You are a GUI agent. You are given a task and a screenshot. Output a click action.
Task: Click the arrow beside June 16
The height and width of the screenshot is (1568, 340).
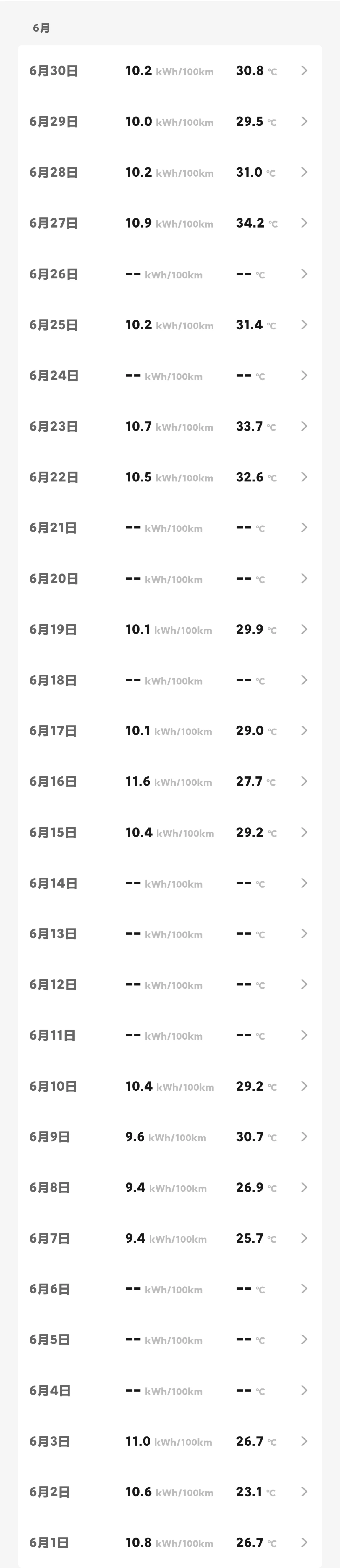point(304,781)
